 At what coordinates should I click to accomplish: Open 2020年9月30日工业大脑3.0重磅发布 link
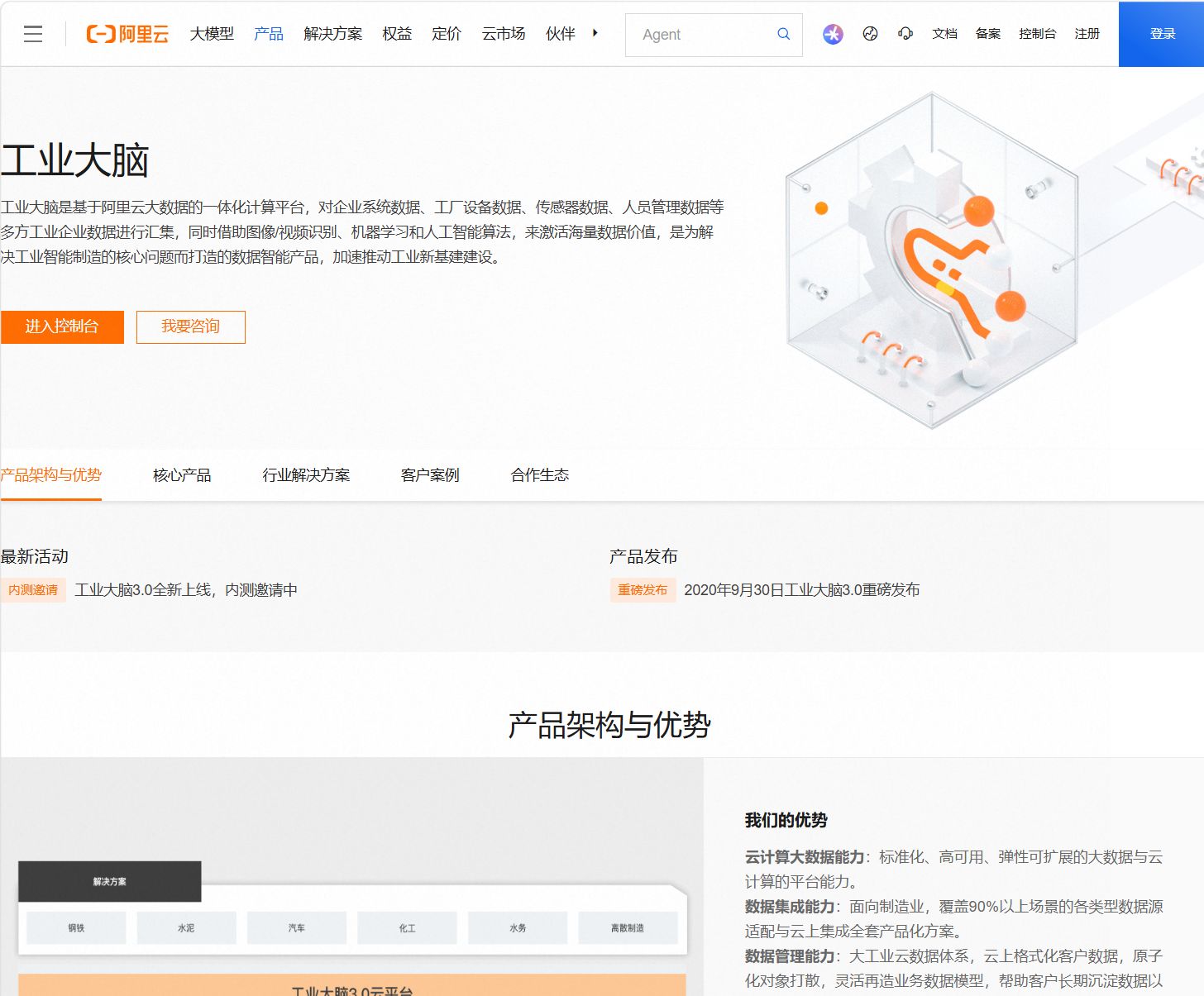pos(802,590)
